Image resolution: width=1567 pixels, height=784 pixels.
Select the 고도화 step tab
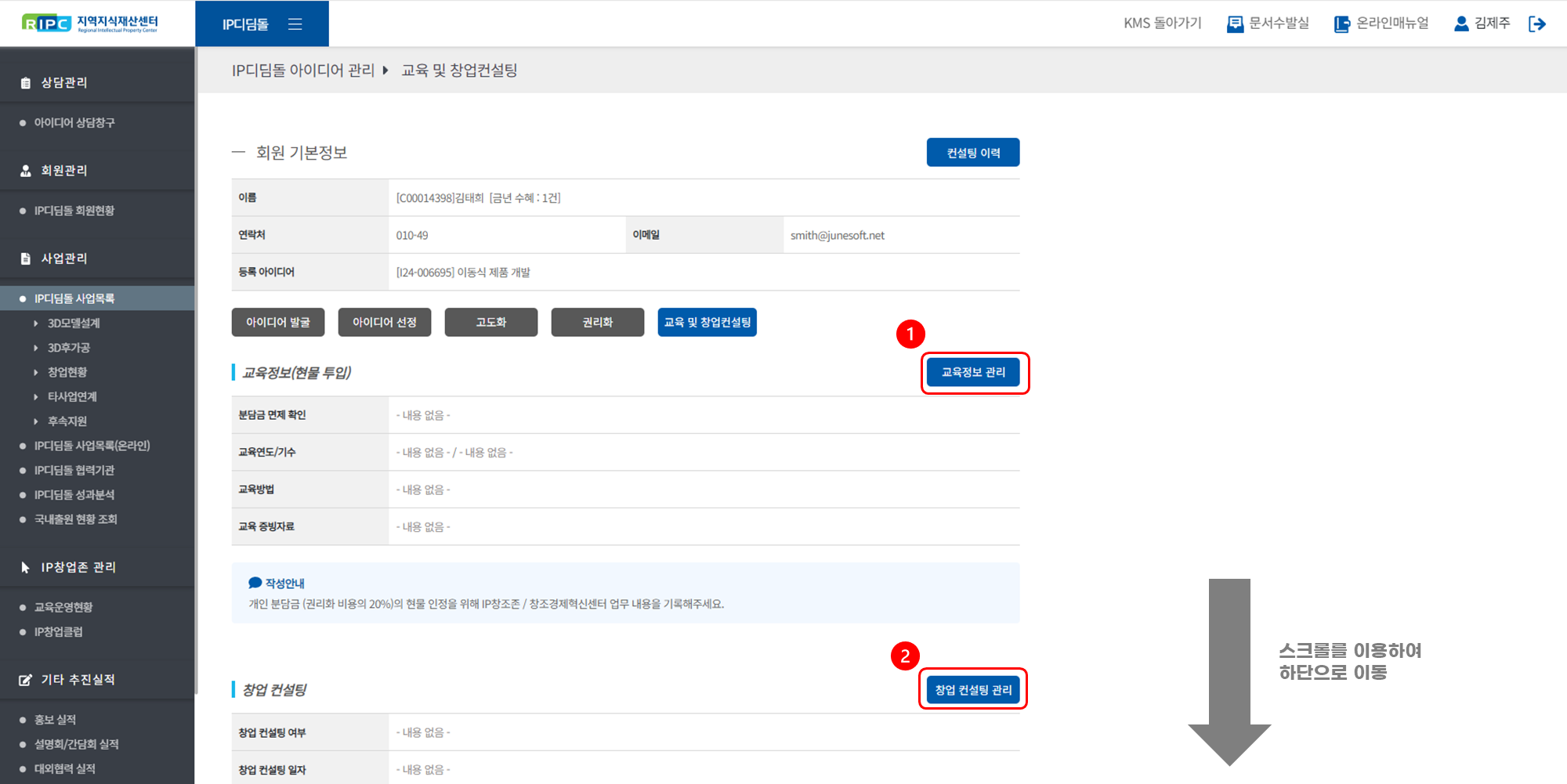490,323
